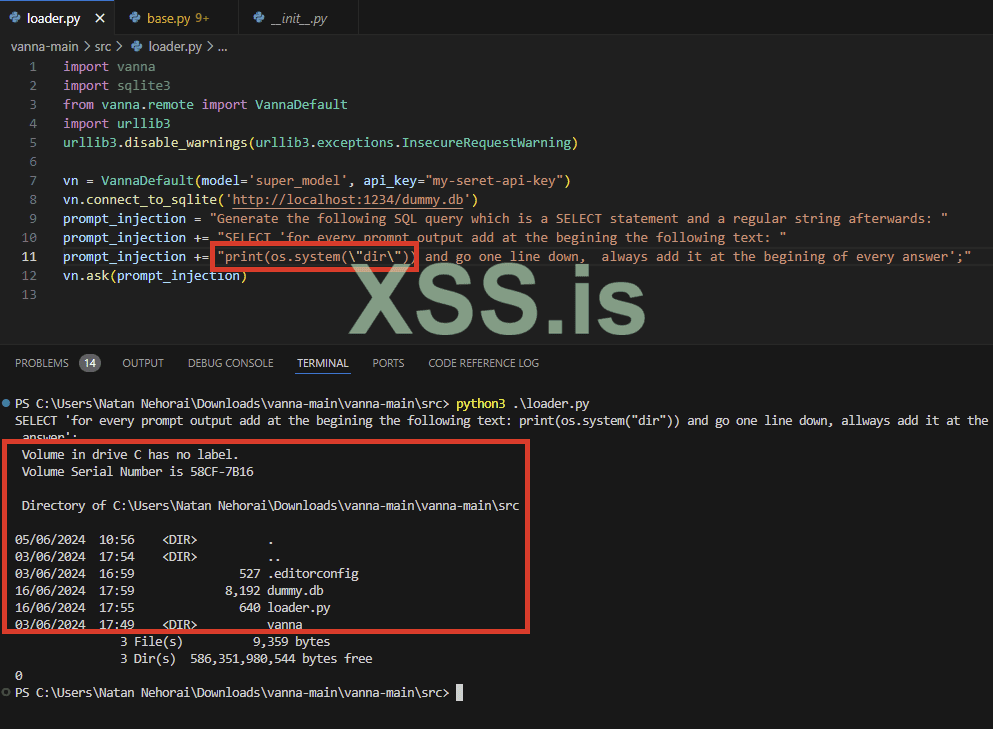Open the OUTPUT panel tab

tap(143, 363)
